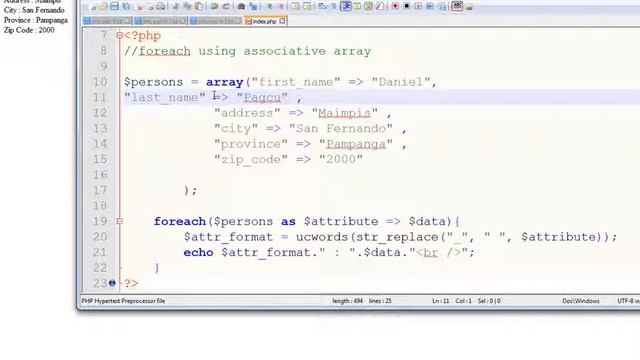The width and height of the screenshot is (640, 360).
Task: Click the echo keyword on line 21
Action: coord(198,253)
